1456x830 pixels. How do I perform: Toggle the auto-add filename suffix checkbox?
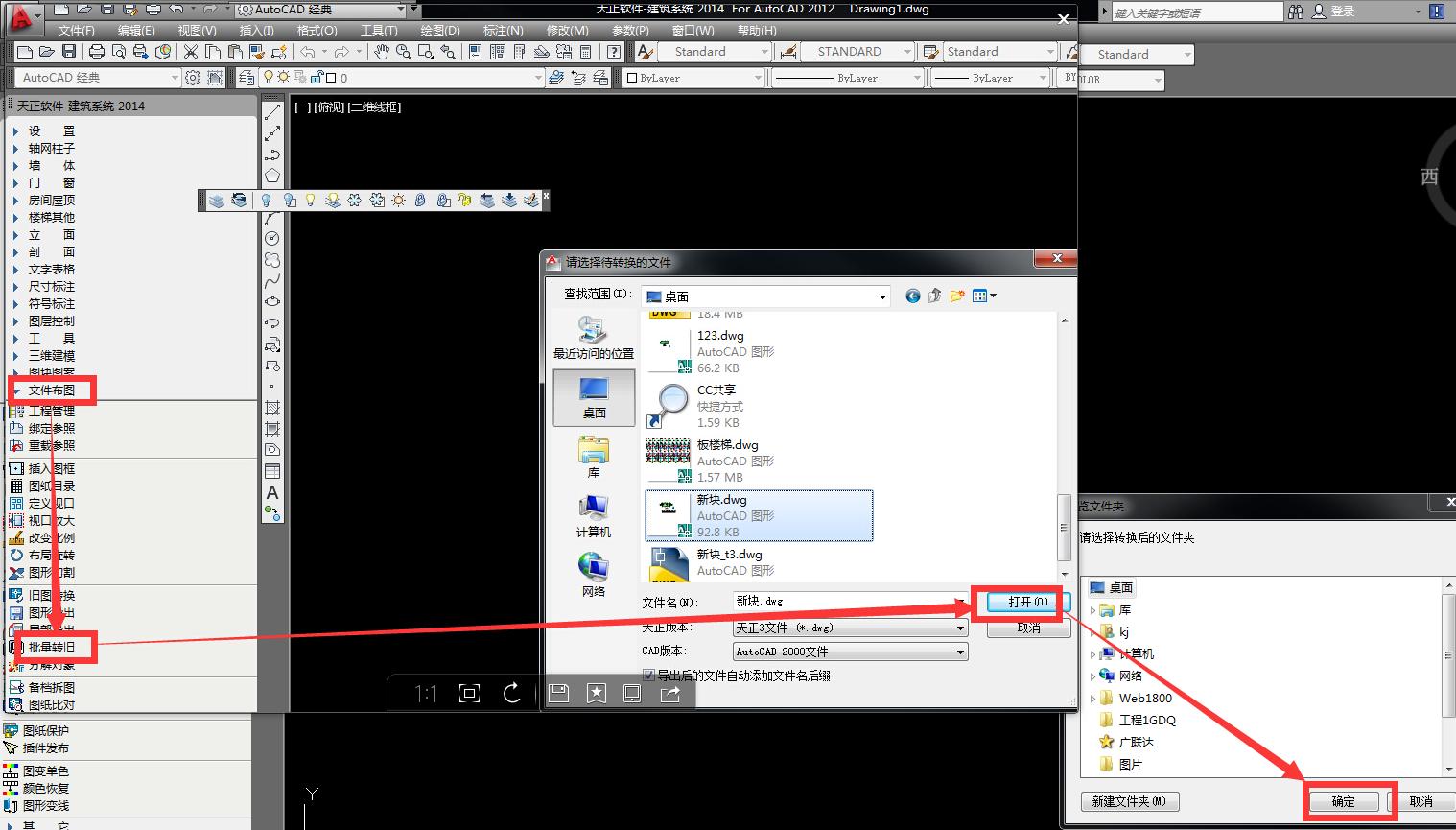[x=648, y=676]
